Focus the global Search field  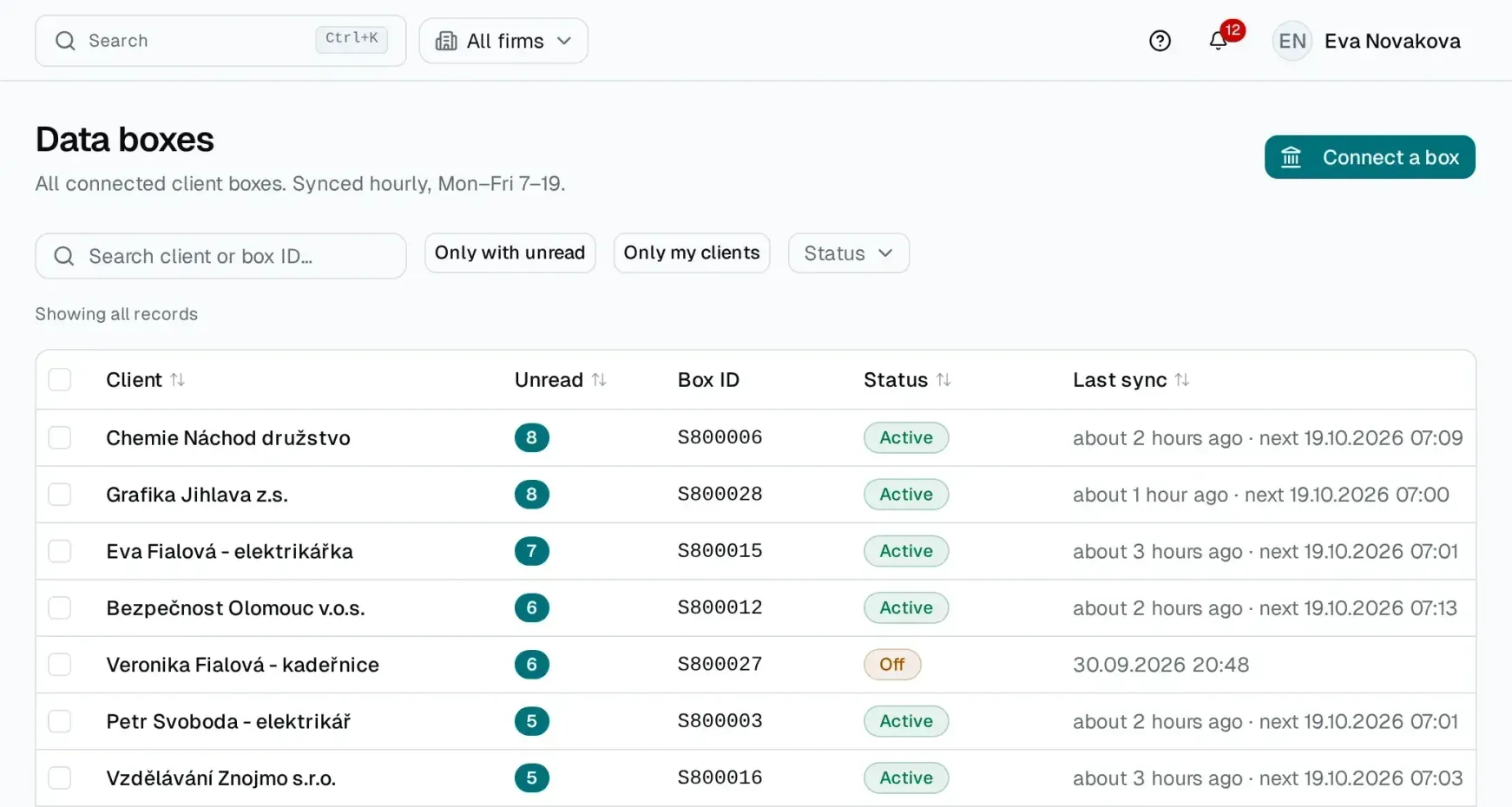[x=220, y=41]
